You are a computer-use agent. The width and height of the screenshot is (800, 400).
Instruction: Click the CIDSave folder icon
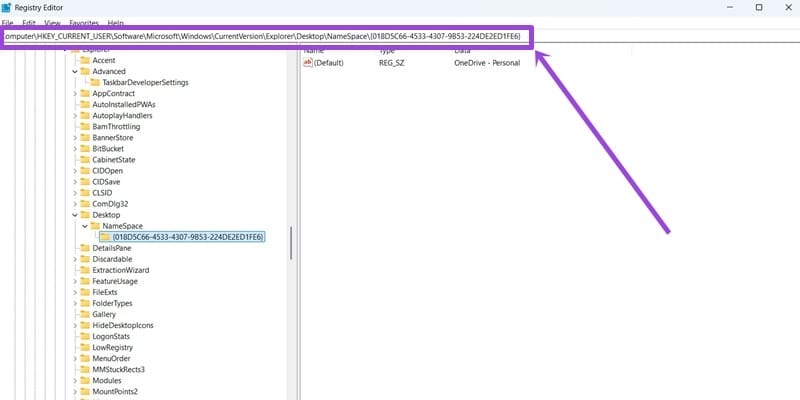point(85,182)
